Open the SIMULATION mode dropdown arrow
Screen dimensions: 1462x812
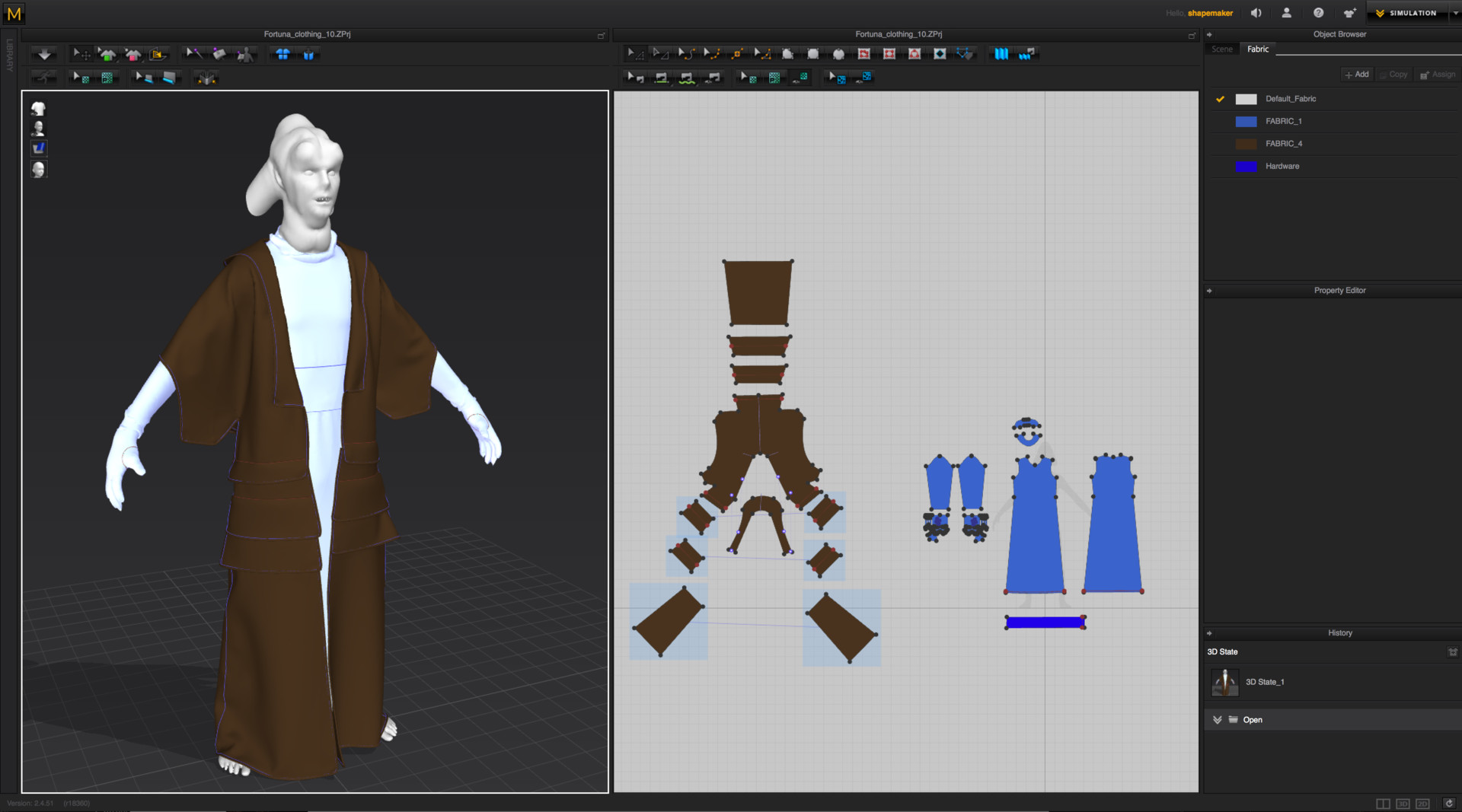click(x=1454, y=13)
